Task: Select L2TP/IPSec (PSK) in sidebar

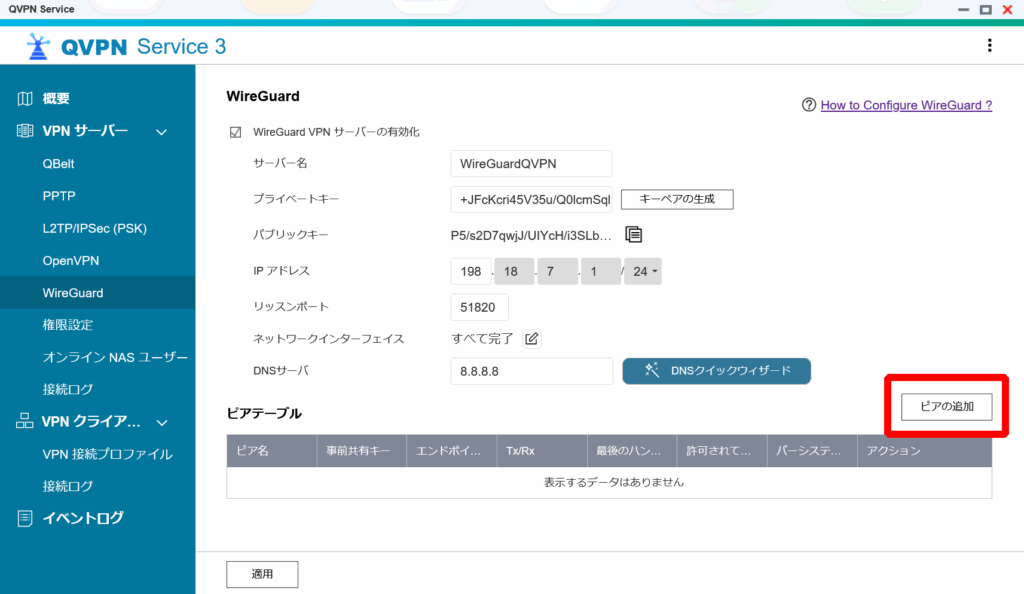Action: (94, 228)
